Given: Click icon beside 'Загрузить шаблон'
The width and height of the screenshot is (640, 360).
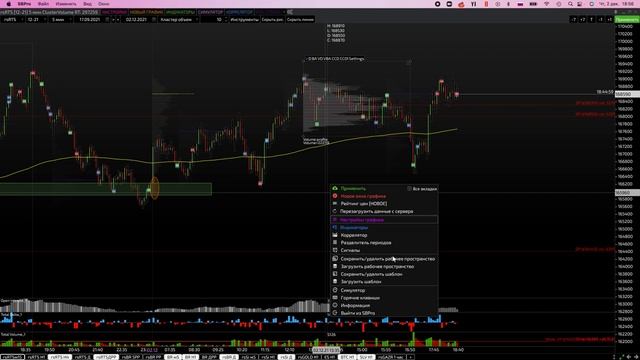Looking at the screenshot, I should click(x=335, y=282).
